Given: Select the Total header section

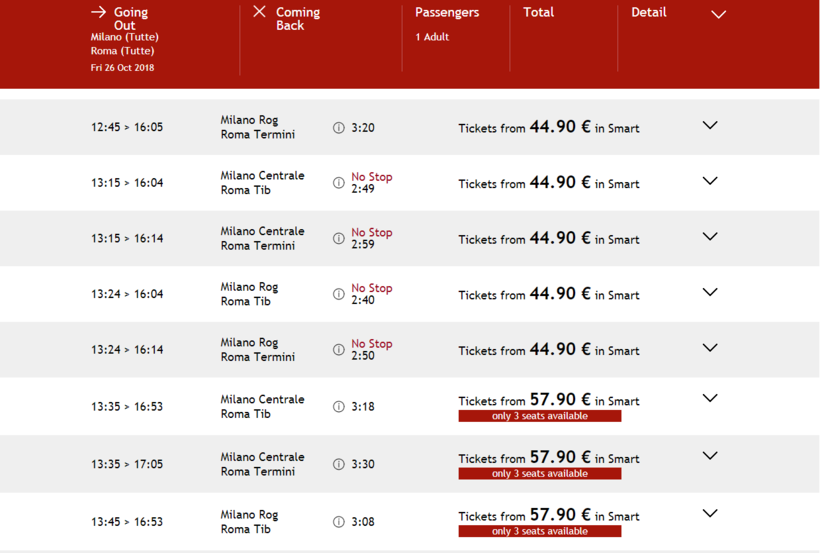Looking at the screenshot, I should pyautogui.click(x=538, y=13).
